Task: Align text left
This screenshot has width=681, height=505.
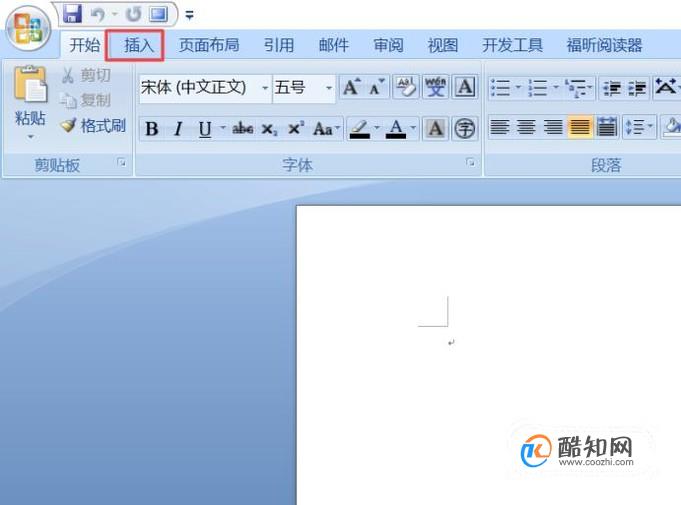Action: pyautogui.click(x=500, y=127)
